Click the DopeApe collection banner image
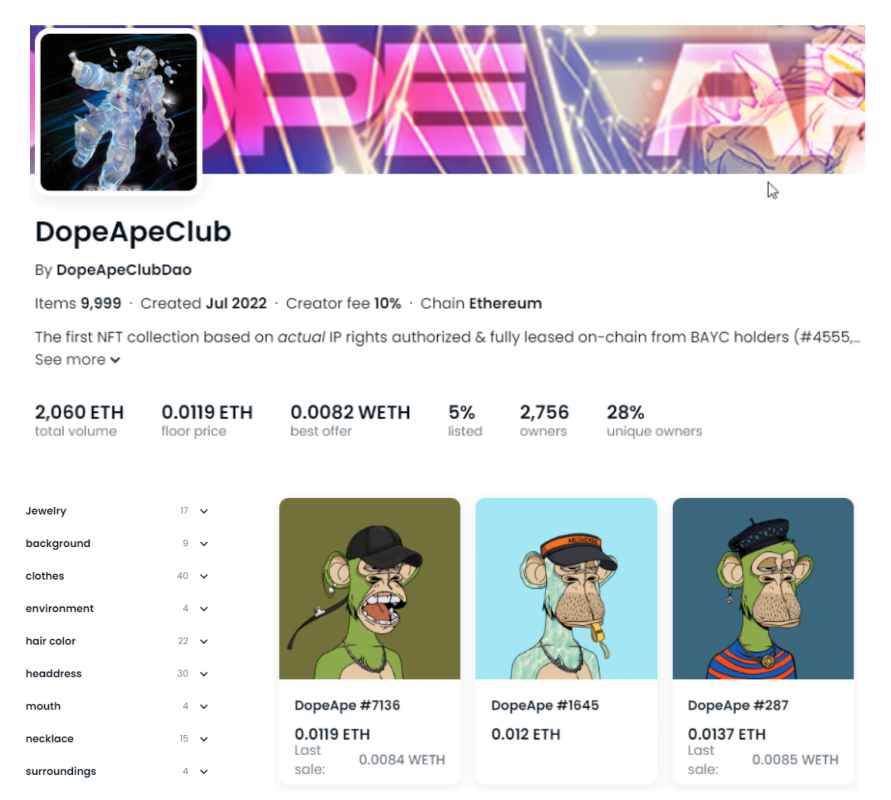This screenshot has width=891, height=800. click(x=533, y=99)
